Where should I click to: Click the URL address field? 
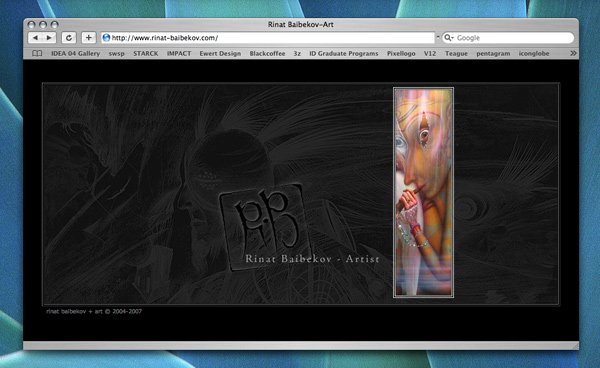[268, 37]
